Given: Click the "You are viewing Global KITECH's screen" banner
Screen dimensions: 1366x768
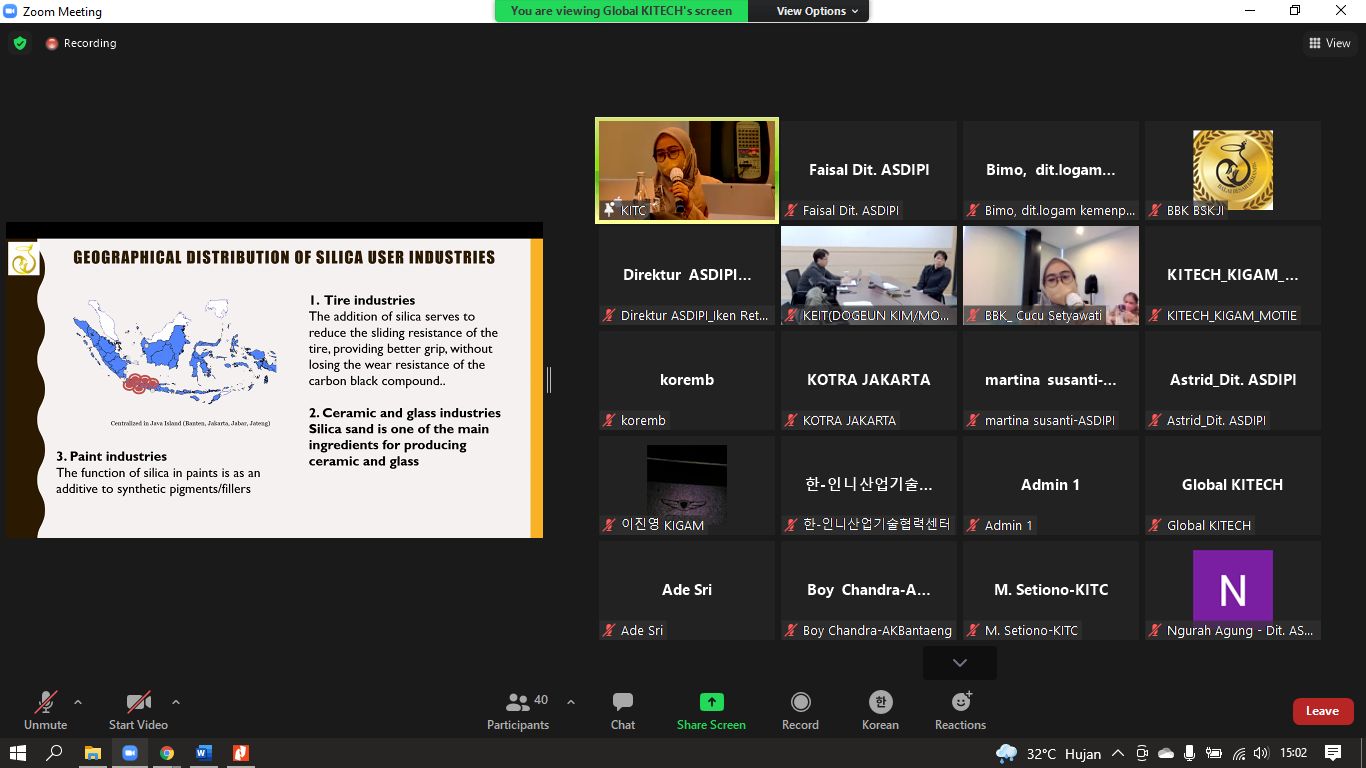Looking at the screenshot, I should [621, 11].
